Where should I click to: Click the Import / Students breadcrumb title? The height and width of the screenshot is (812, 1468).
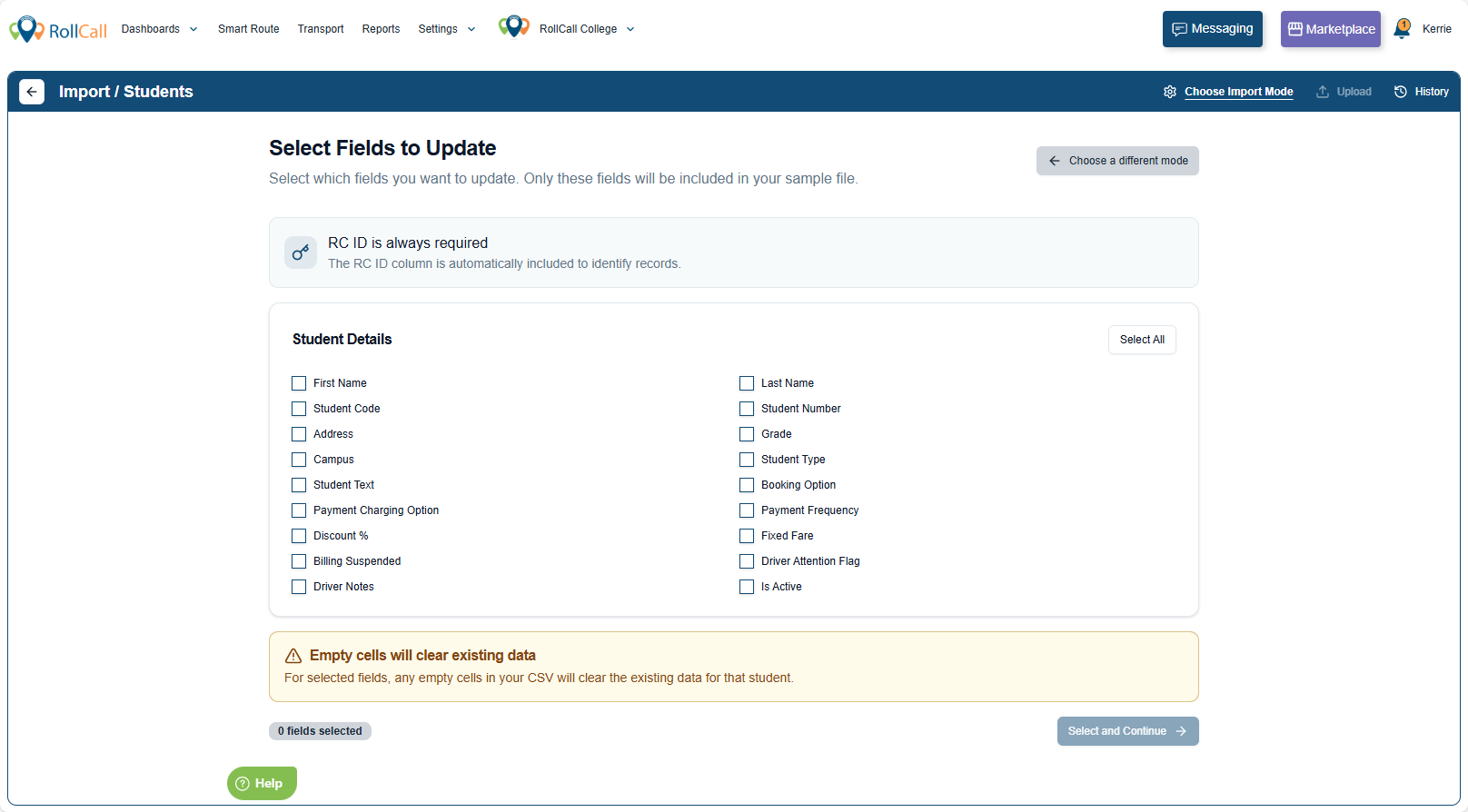[x=126, y=92]
